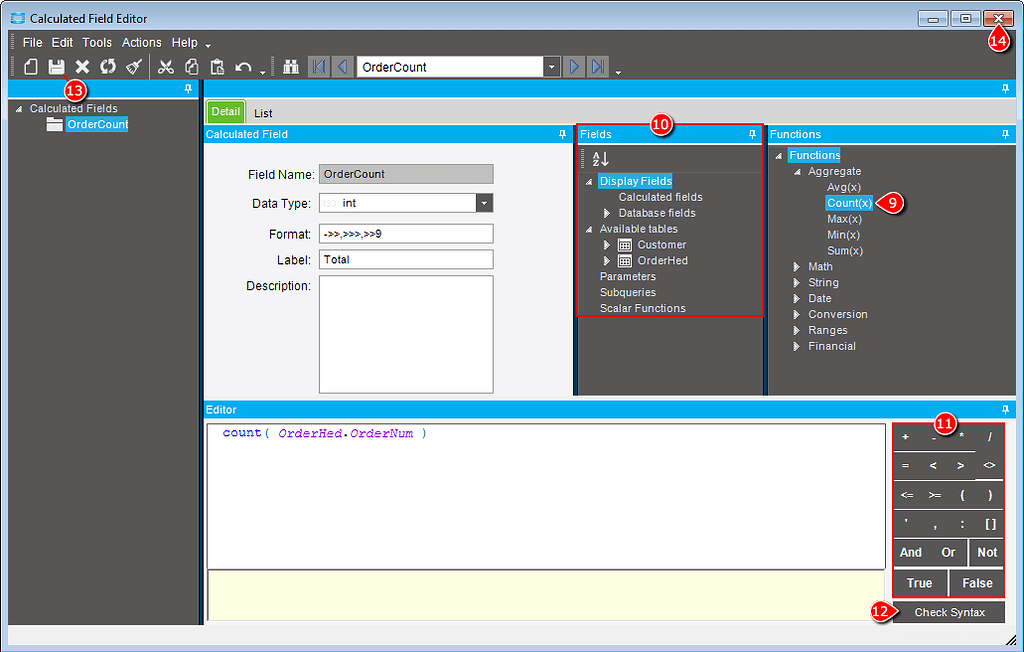The image size is (1024, 652).
Task: Click the Or operator button
Action: [x=947, y=552]
